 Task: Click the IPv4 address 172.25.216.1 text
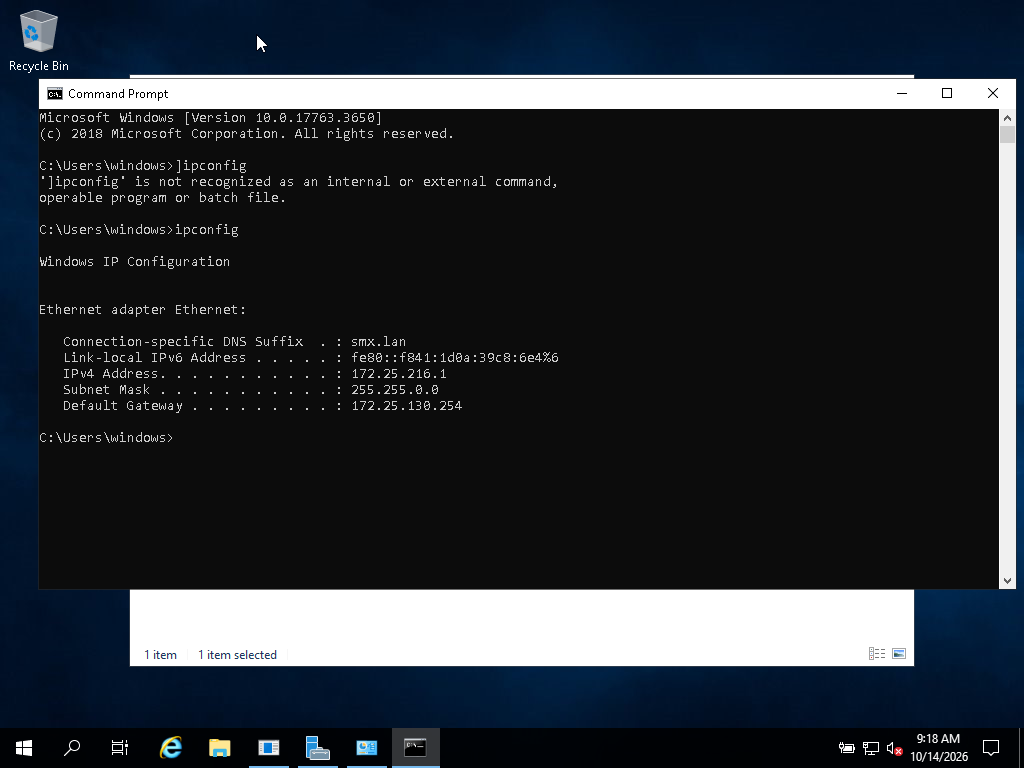pos(398,374)
